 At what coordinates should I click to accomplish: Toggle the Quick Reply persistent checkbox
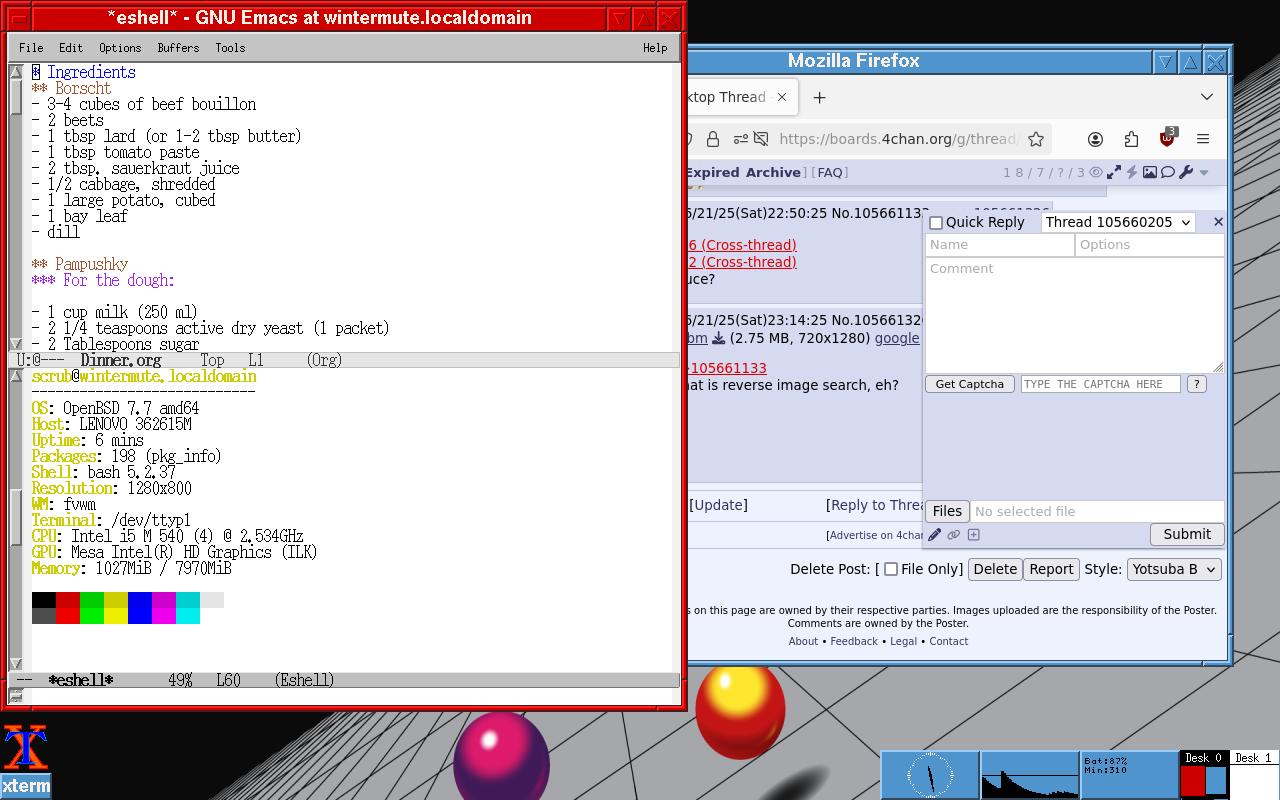coord(936,223)
